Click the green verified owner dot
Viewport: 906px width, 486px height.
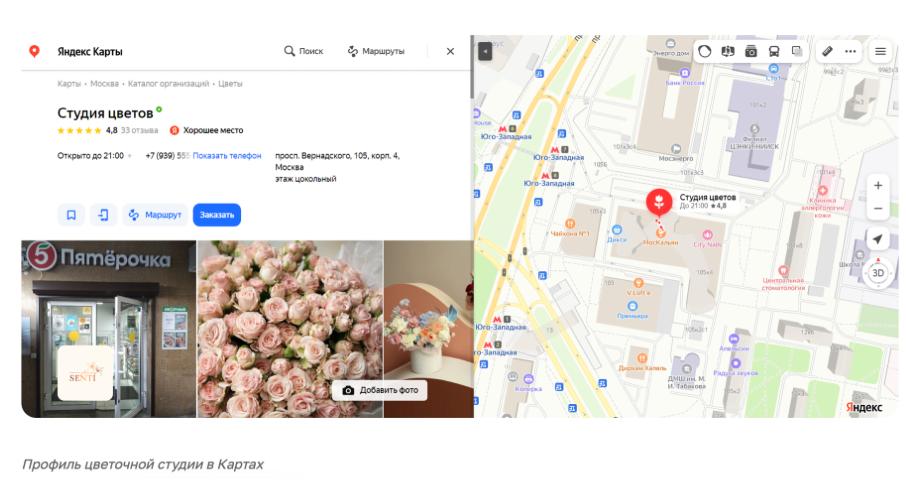(x=159, y=109)
